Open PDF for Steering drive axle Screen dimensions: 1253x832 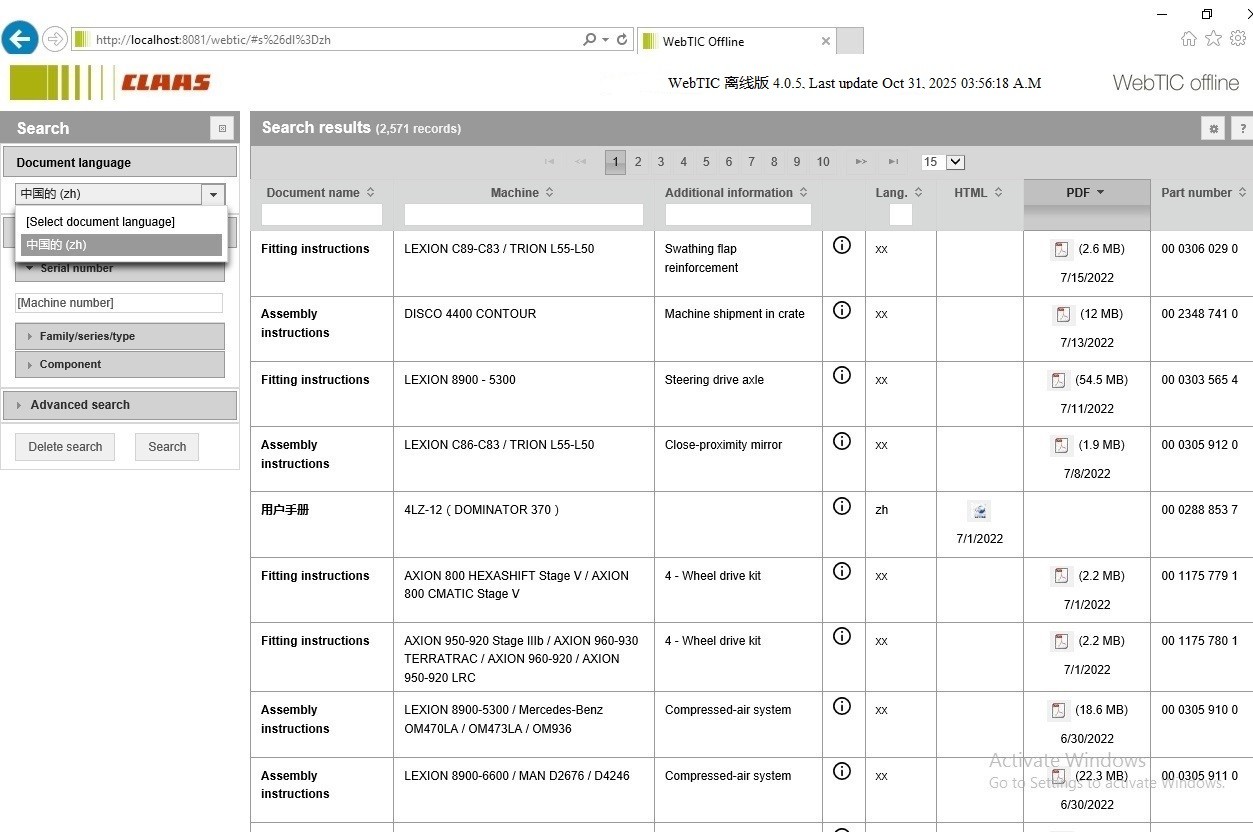(1057, 380)
